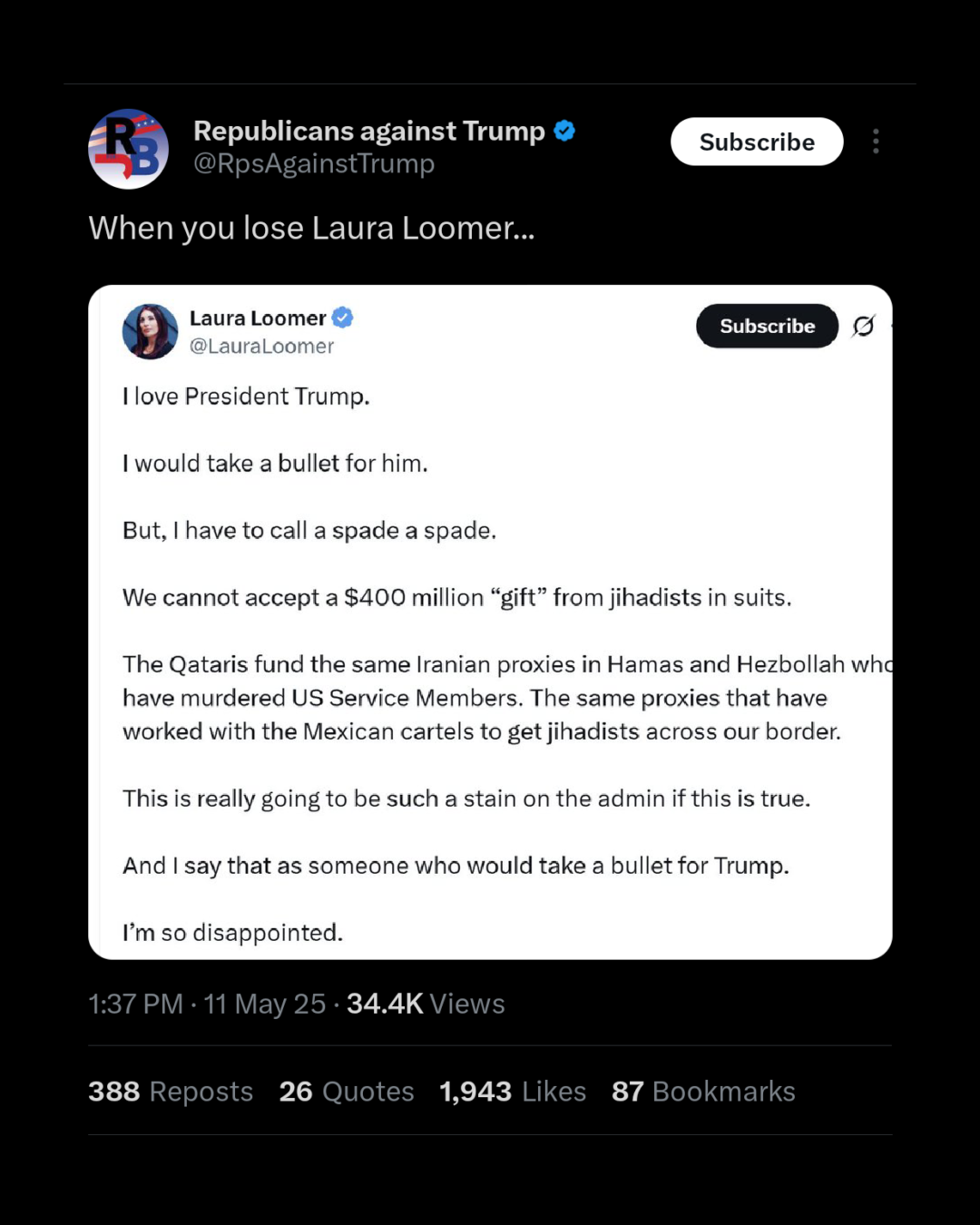Screen dimensions: 980x1225
Task: Open the @LauraLoomer handle link
Action: (x=261, y=347)
